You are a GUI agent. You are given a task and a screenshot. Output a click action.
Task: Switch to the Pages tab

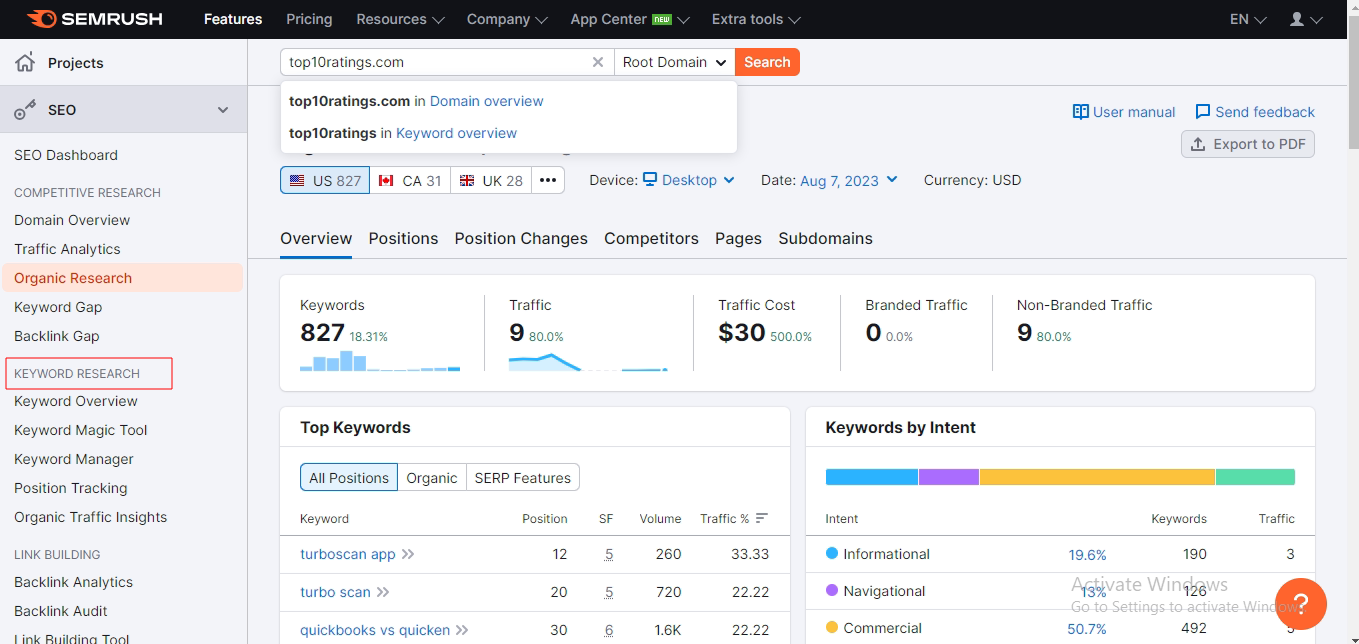pos(738,238)
